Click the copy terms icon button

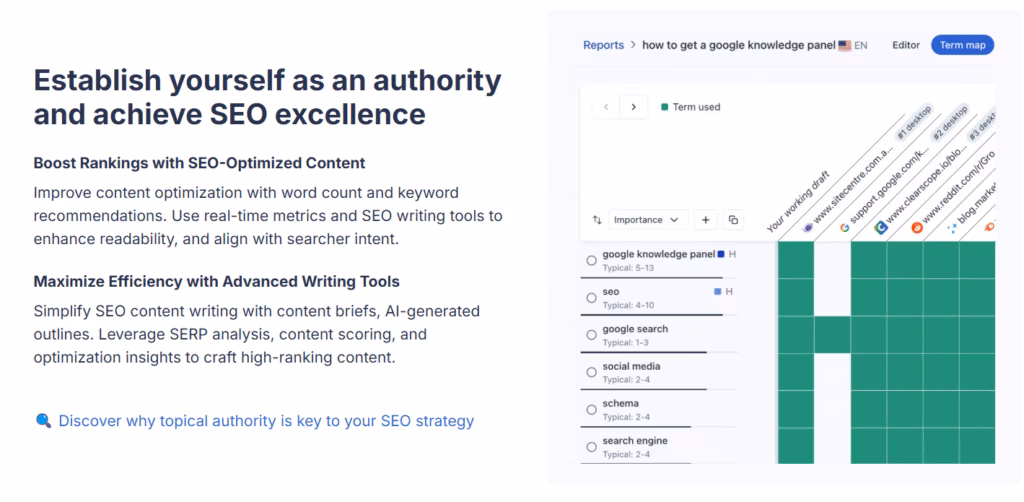(733, 220)
